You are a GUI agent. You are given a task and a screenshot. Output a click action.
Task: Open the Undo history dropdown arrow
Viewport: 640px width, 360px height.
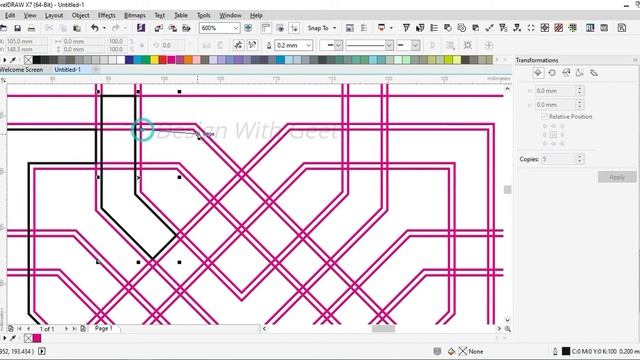(x=104, y=28)
